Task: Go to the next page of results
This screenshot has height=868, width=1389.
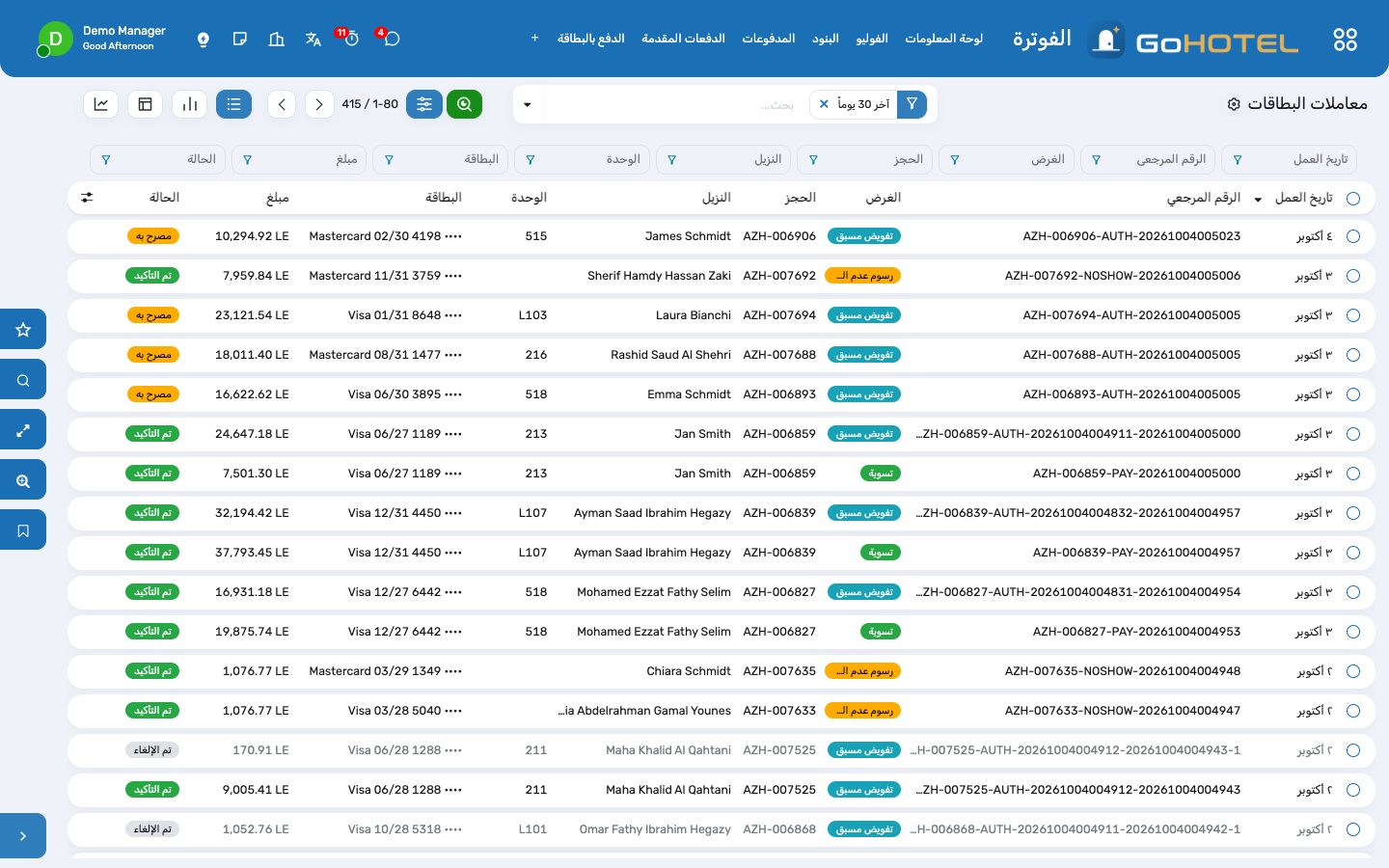Action: [x=282, y=104]
